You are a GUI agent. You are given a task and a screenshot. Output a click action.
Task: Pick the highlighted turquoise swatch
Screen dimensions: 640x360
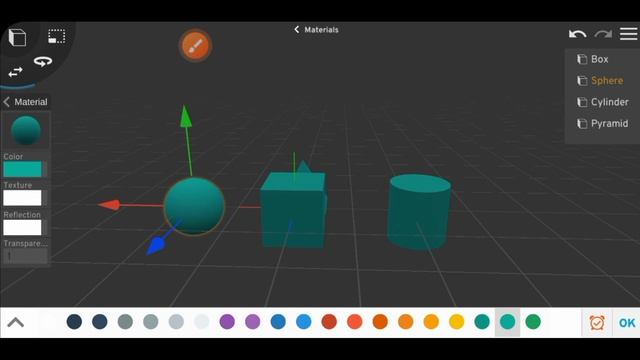(x=507, y=322)
